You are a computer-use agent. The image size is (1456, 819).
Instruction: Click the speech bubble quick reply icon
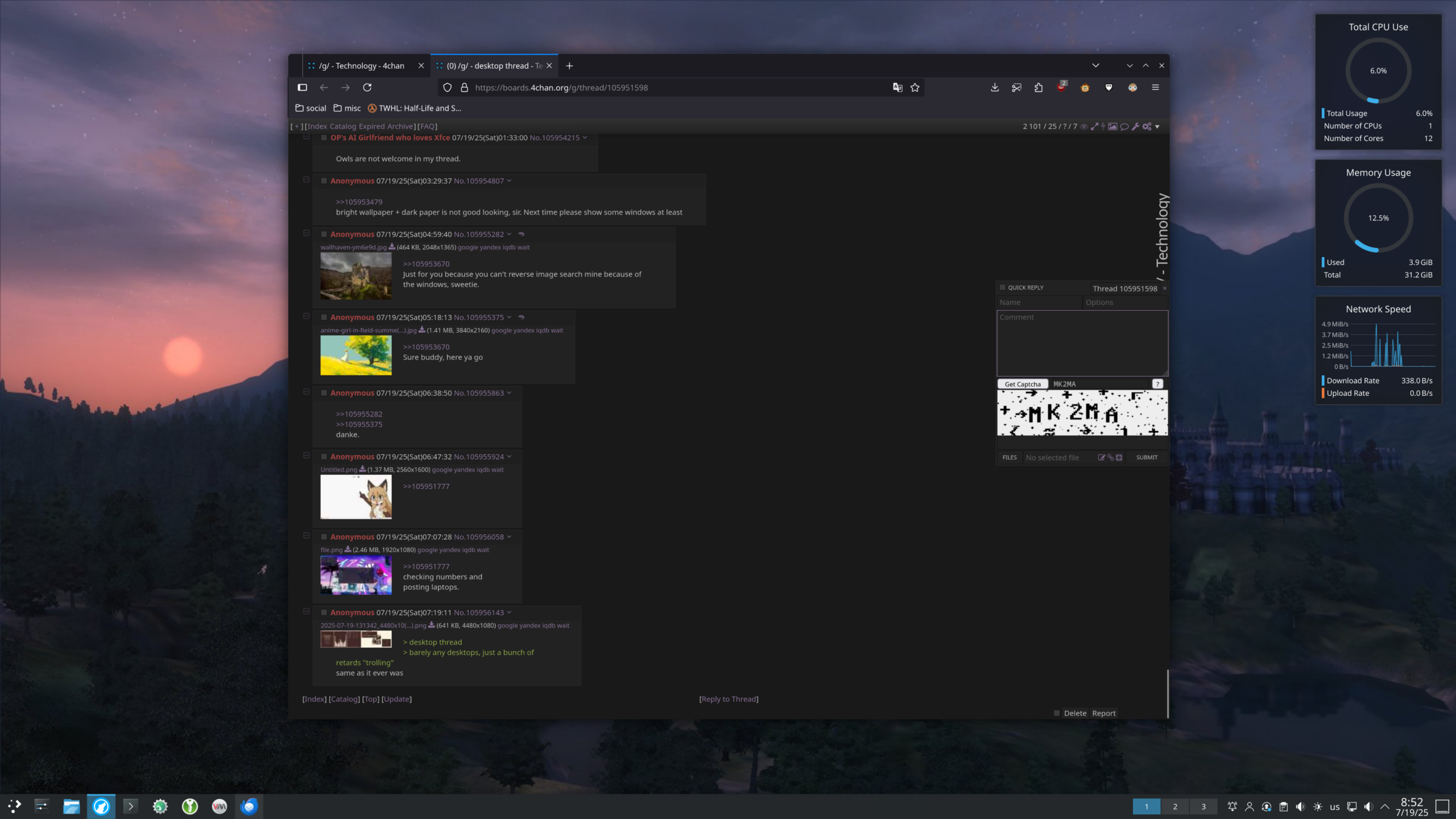coord(1124,126)
